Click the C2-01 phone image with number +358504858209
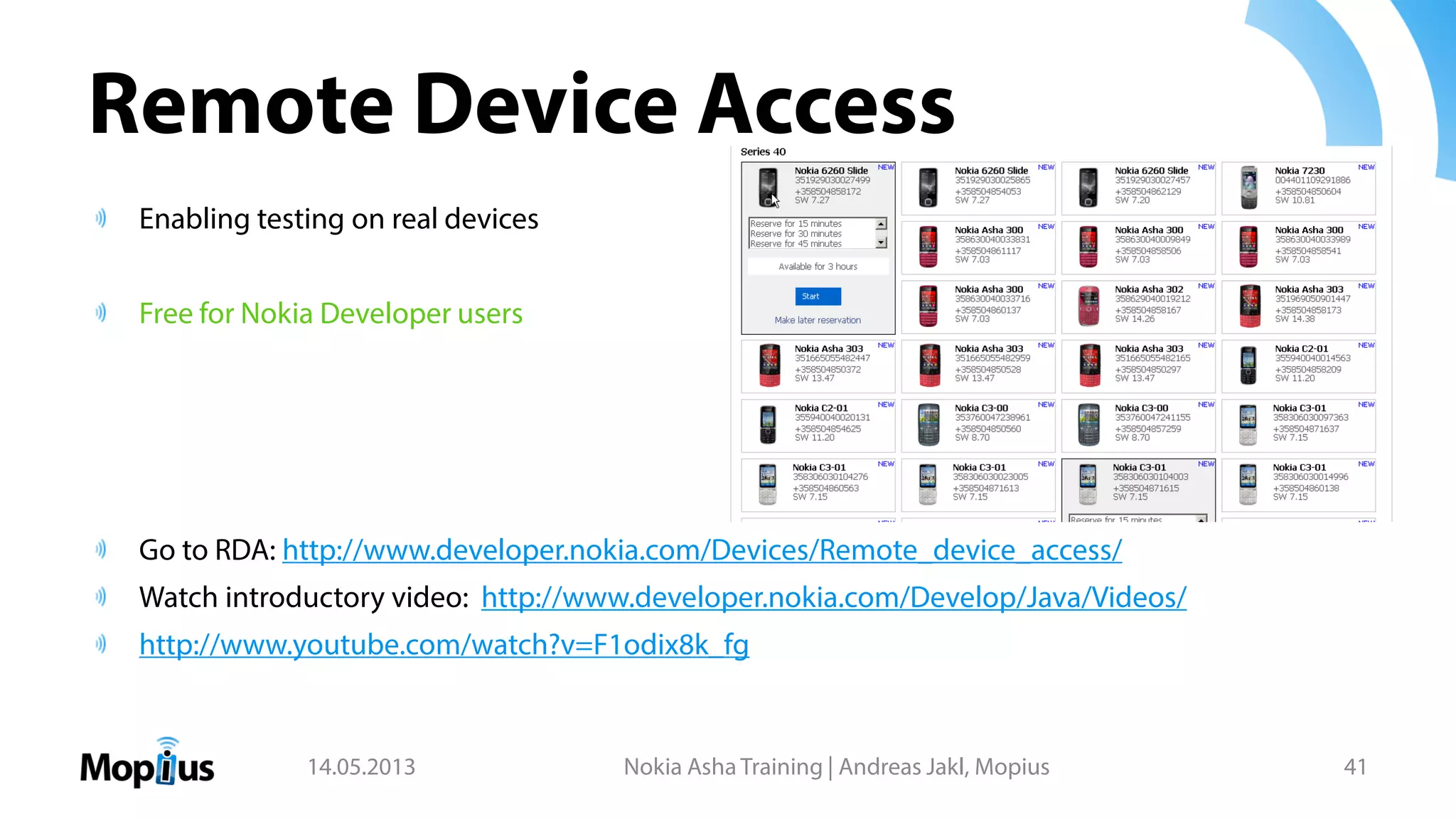The image size is (1456, 819). (1248, 365)
